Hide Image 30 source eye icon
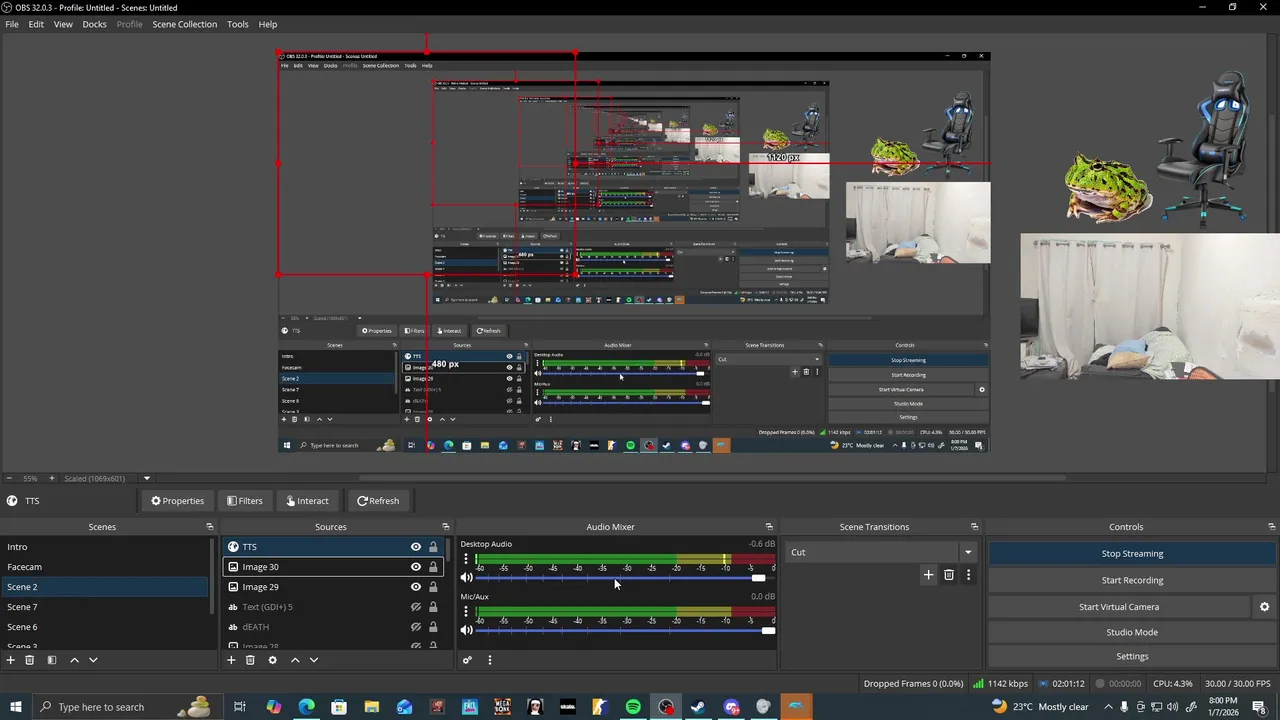This screenshot has width=1280, height=720. pyautogui.click(x=416, y=567)
